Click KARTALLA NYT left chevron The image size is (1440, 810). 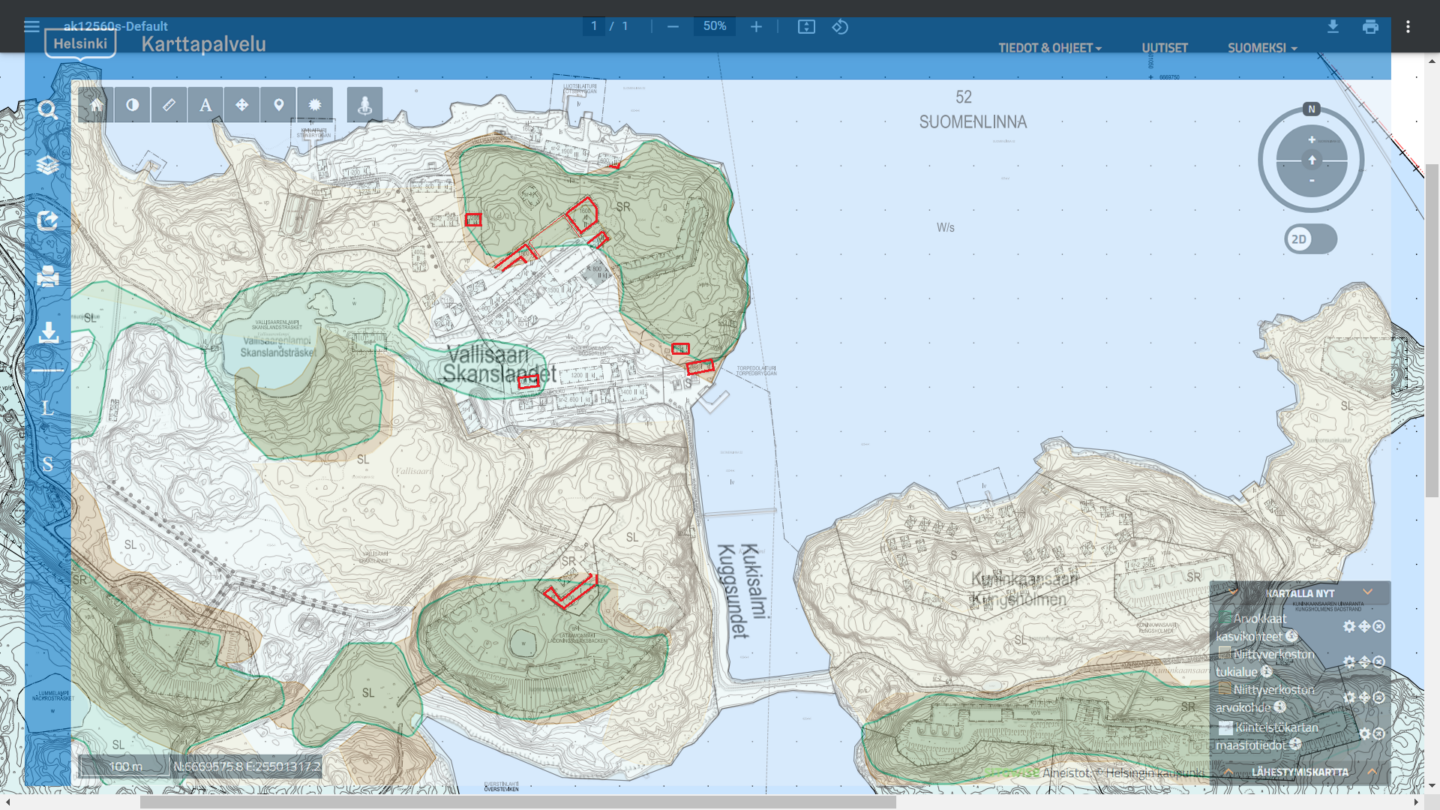pos(1233,592)
